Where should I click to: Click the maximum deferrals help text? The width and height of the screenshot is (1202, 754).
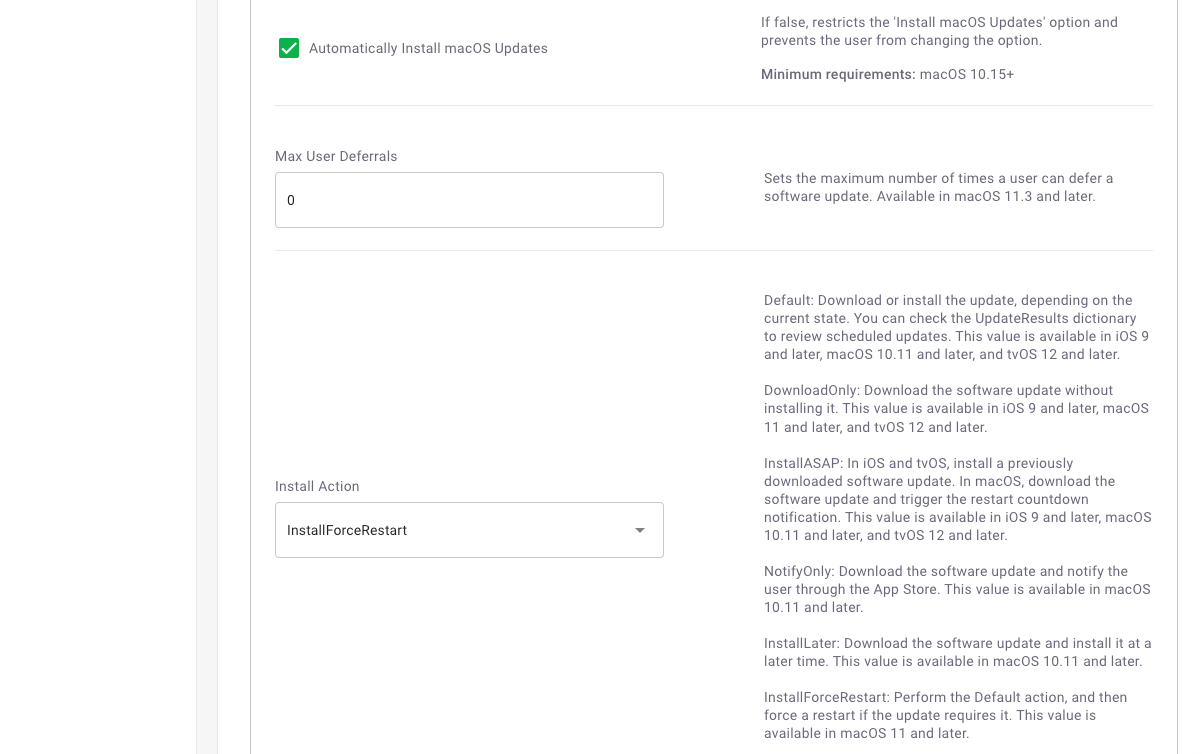tap(938, 187)
